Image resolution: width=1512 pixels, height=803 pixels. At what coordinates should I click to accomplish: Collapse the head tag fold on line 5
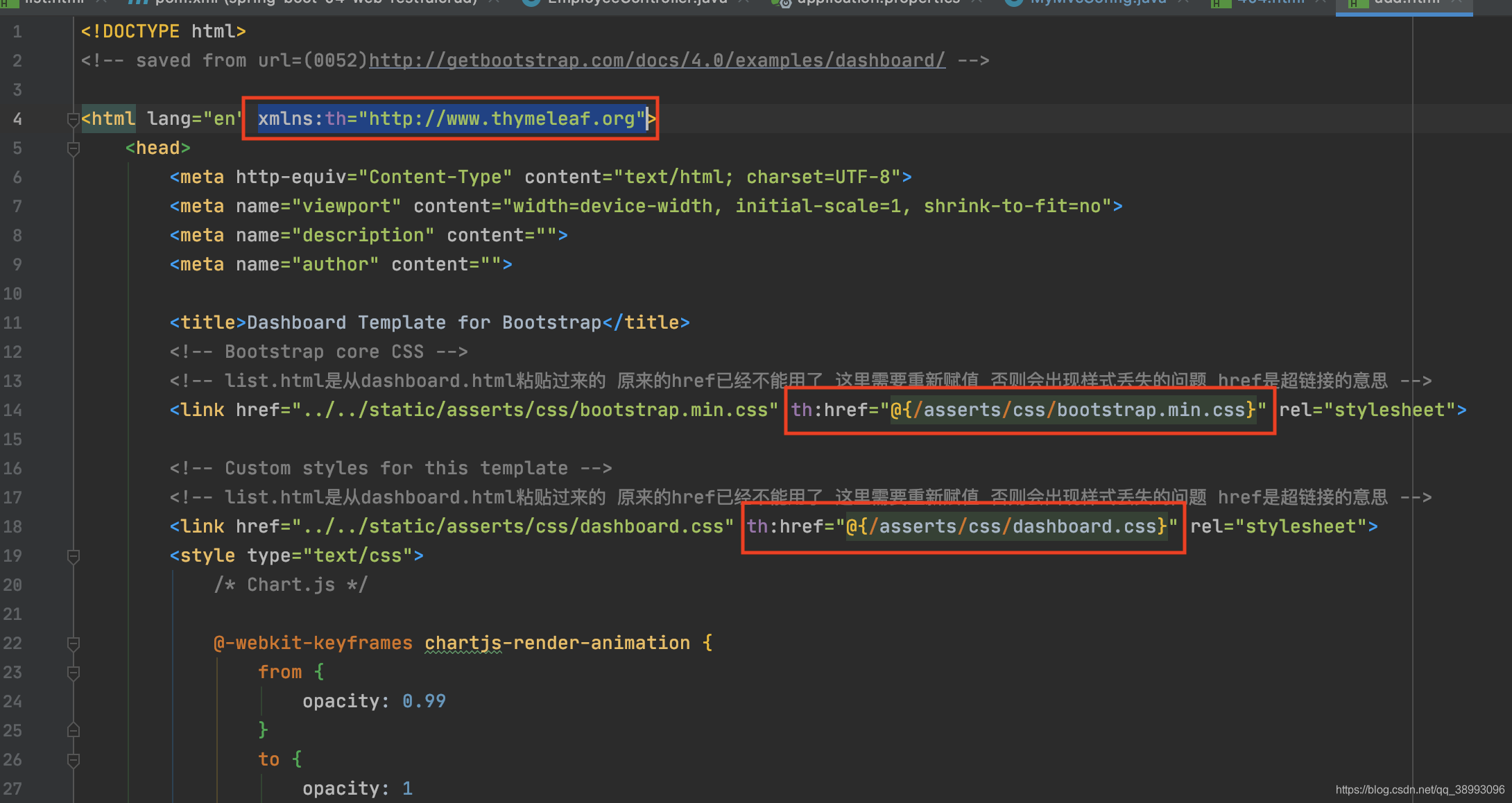click(73, 148)
